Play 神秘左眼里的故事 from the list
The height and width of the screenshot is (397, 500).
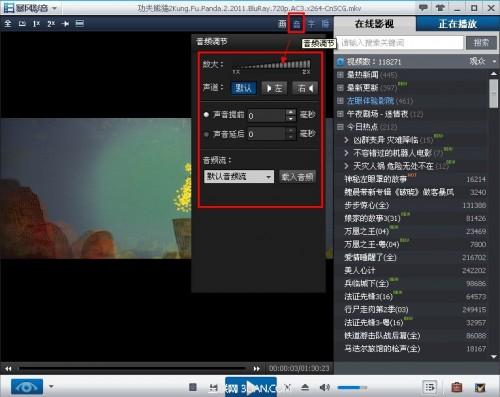375,179
